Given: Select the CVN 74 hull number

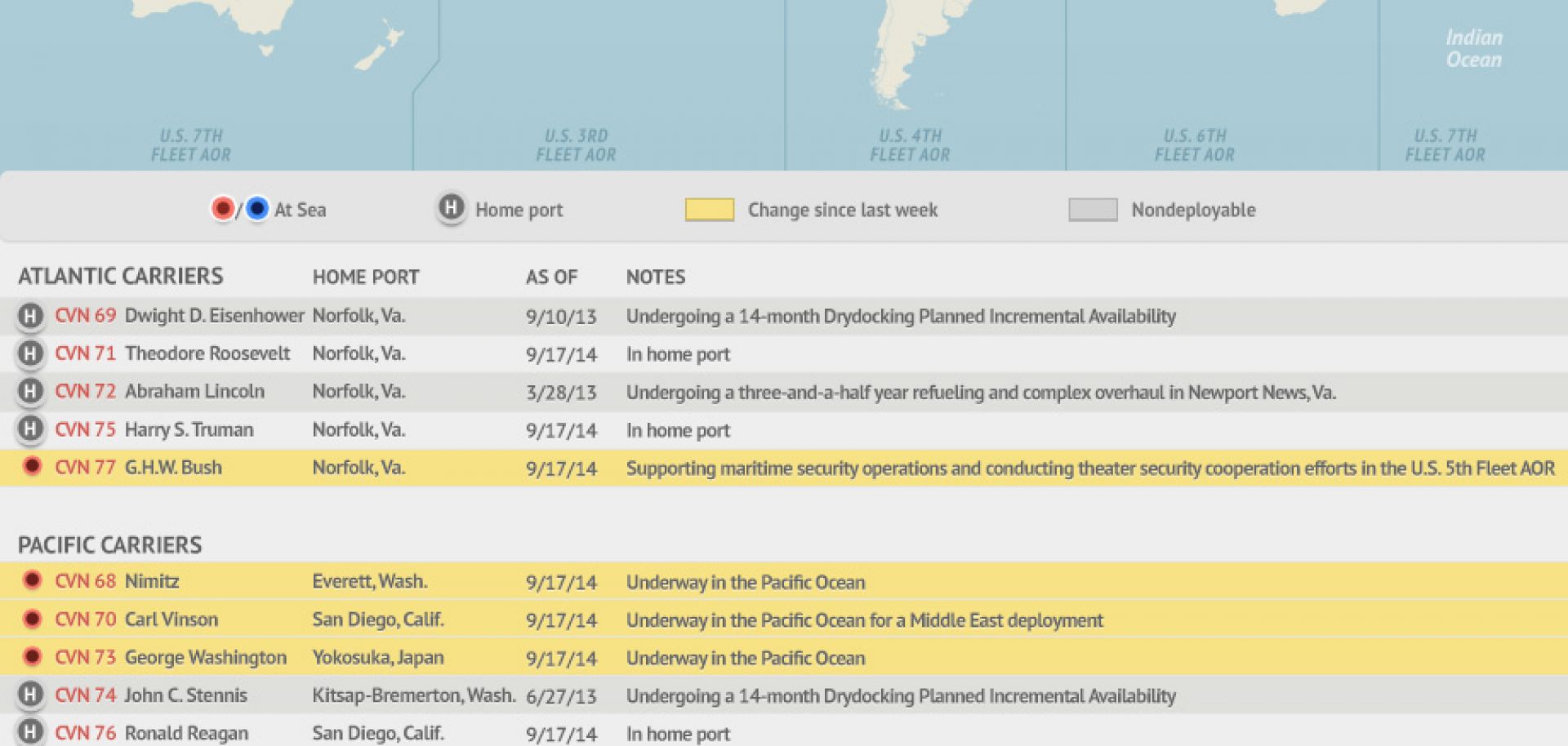Looking at the screenshot, I should (86, 695).
